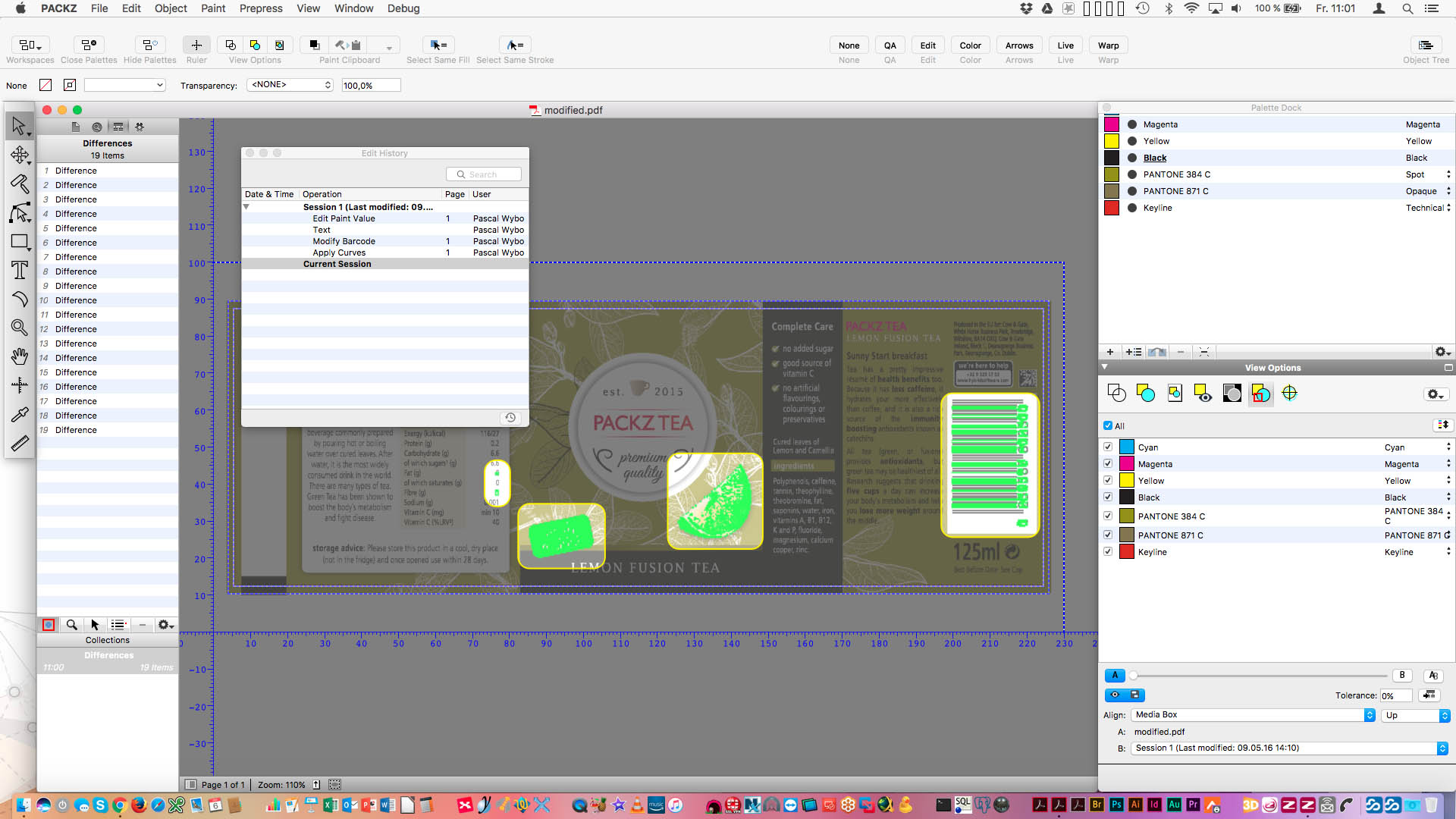Open the Transparency blend mode dropdown
1456x819 pixels.
[x=290, y=85]
